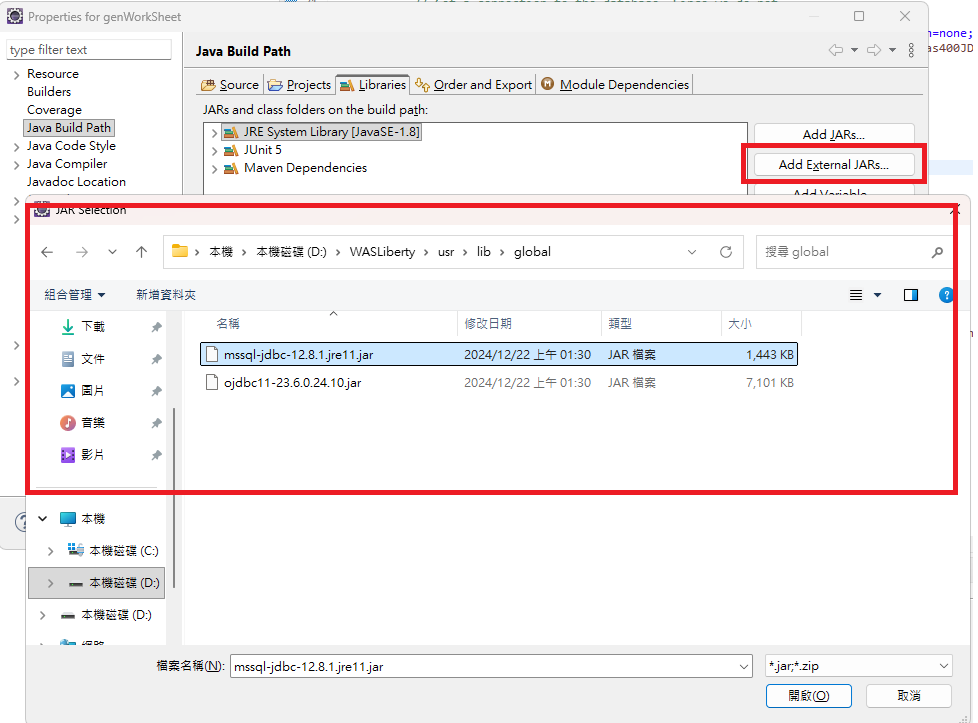Viewport: 978px width, 723px height.
Task: Expand Maven Dependencies node
Action: (x=214, y=168)
